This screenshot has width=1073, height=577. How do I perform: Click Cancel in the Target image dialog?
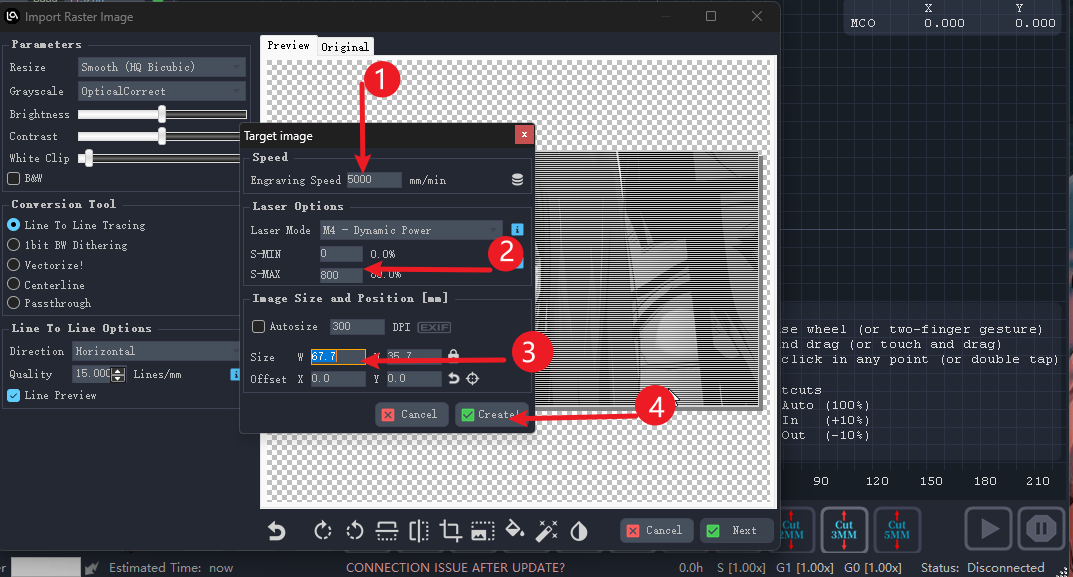coord(411,414)
